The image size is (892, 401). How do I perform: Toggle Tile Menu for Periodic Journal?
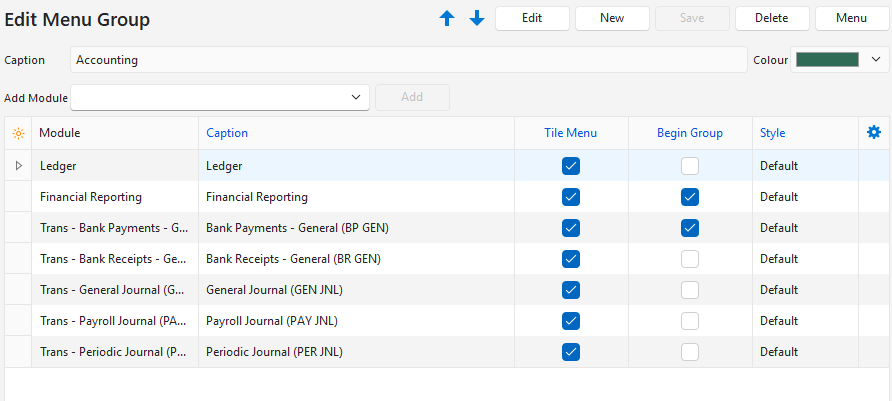tap(571, 352)
